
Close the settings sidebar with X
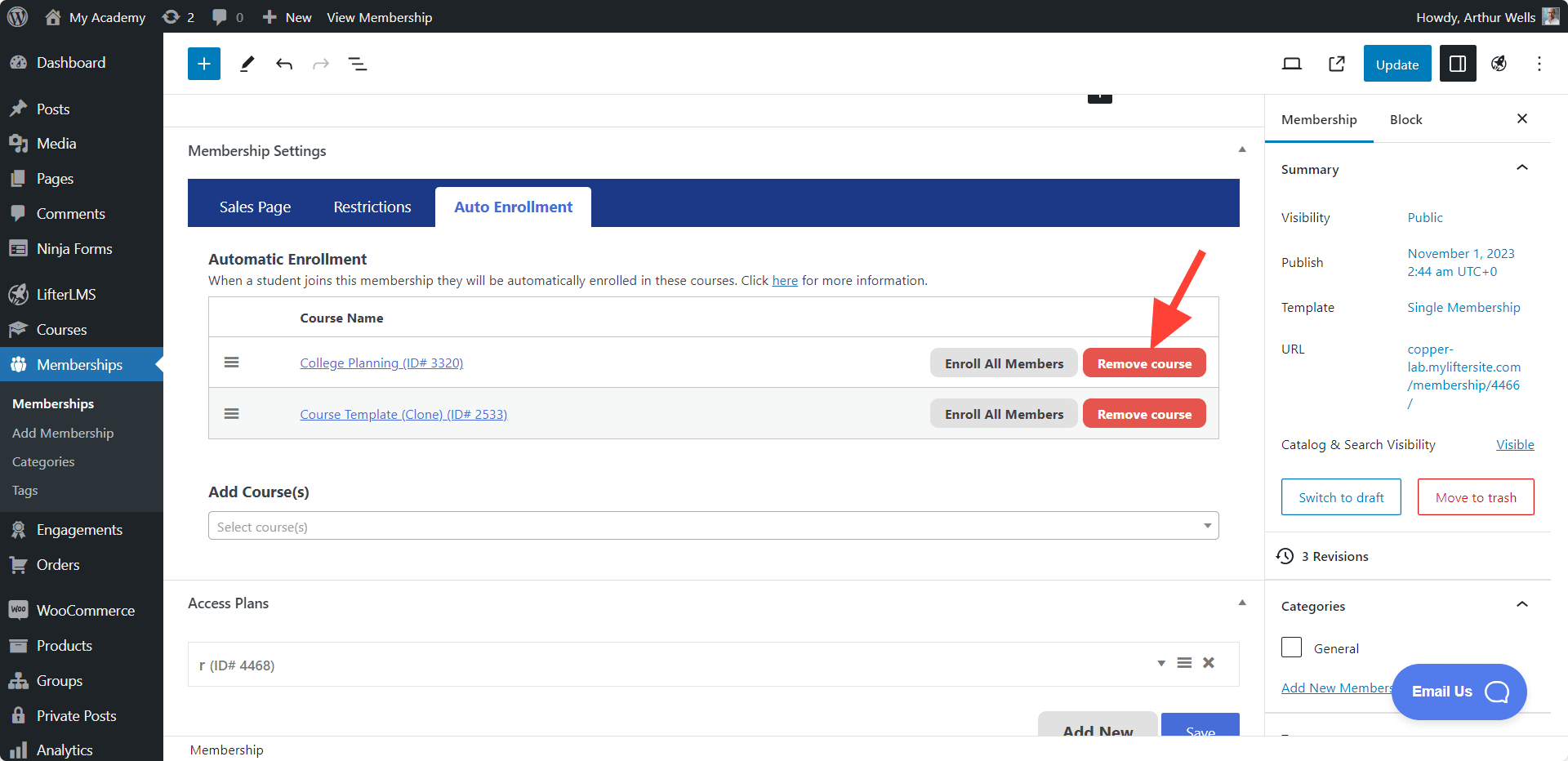tap(1522, 118)
